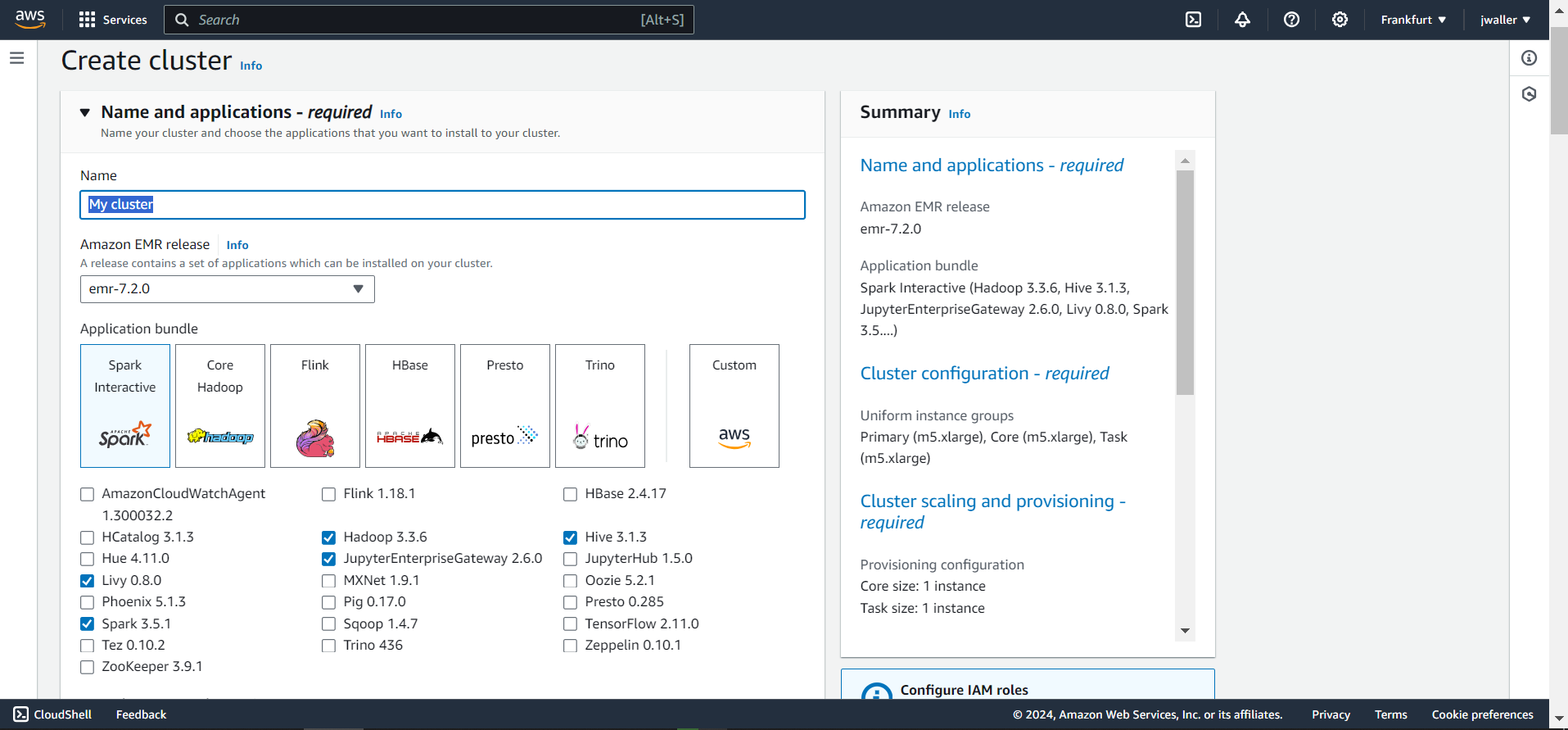Select the Flink bundle tile

[x=315, y=406]
